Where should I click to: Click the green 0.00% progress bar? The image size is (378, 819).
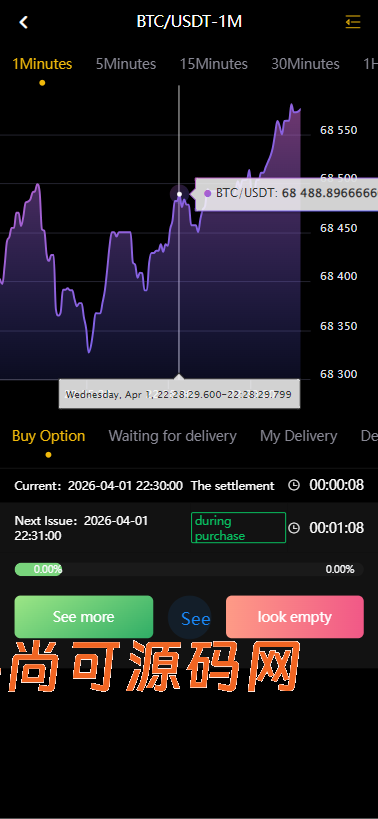click(x=39, y=569)
